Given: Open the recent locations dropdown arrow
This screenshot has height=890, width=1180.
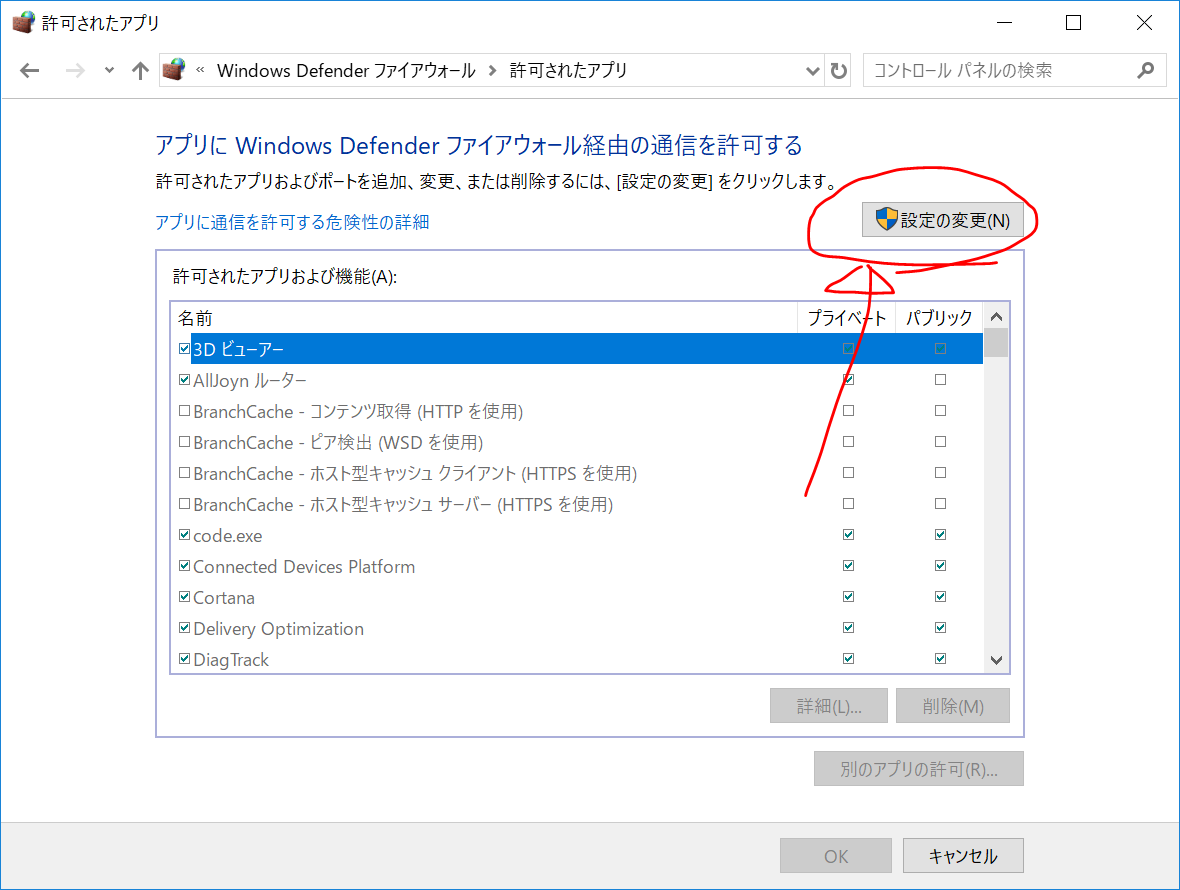Looking at the screenshot, I should click(109, 71).
